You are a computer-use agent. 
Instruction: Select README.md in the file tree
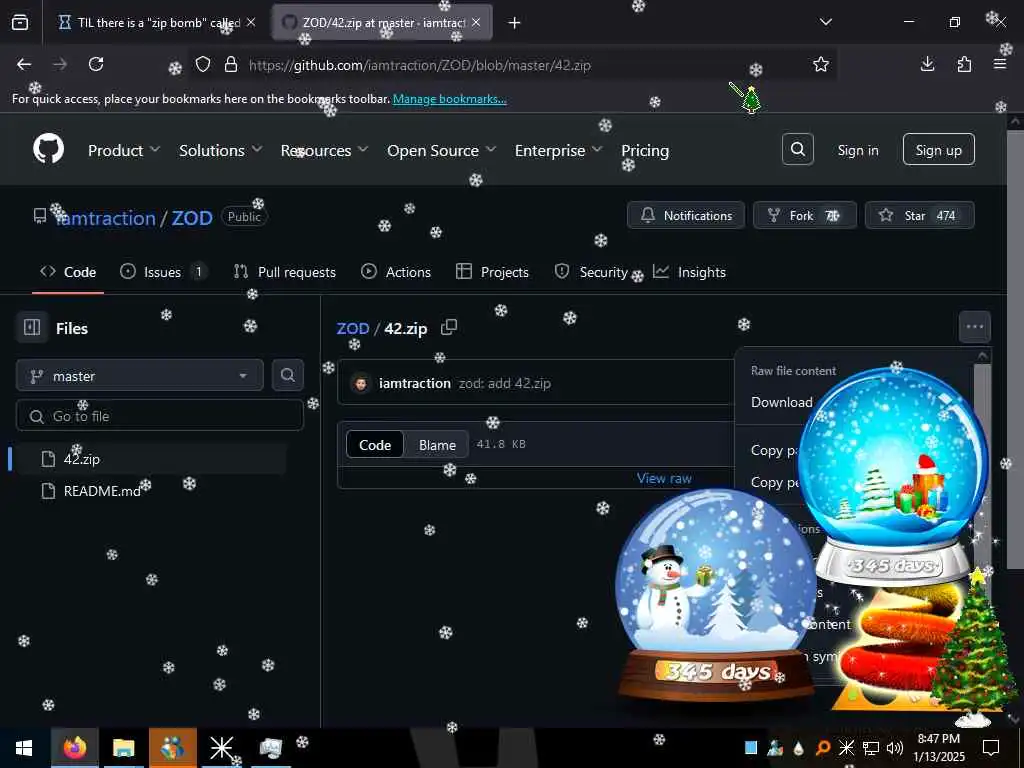click(150, 491)
